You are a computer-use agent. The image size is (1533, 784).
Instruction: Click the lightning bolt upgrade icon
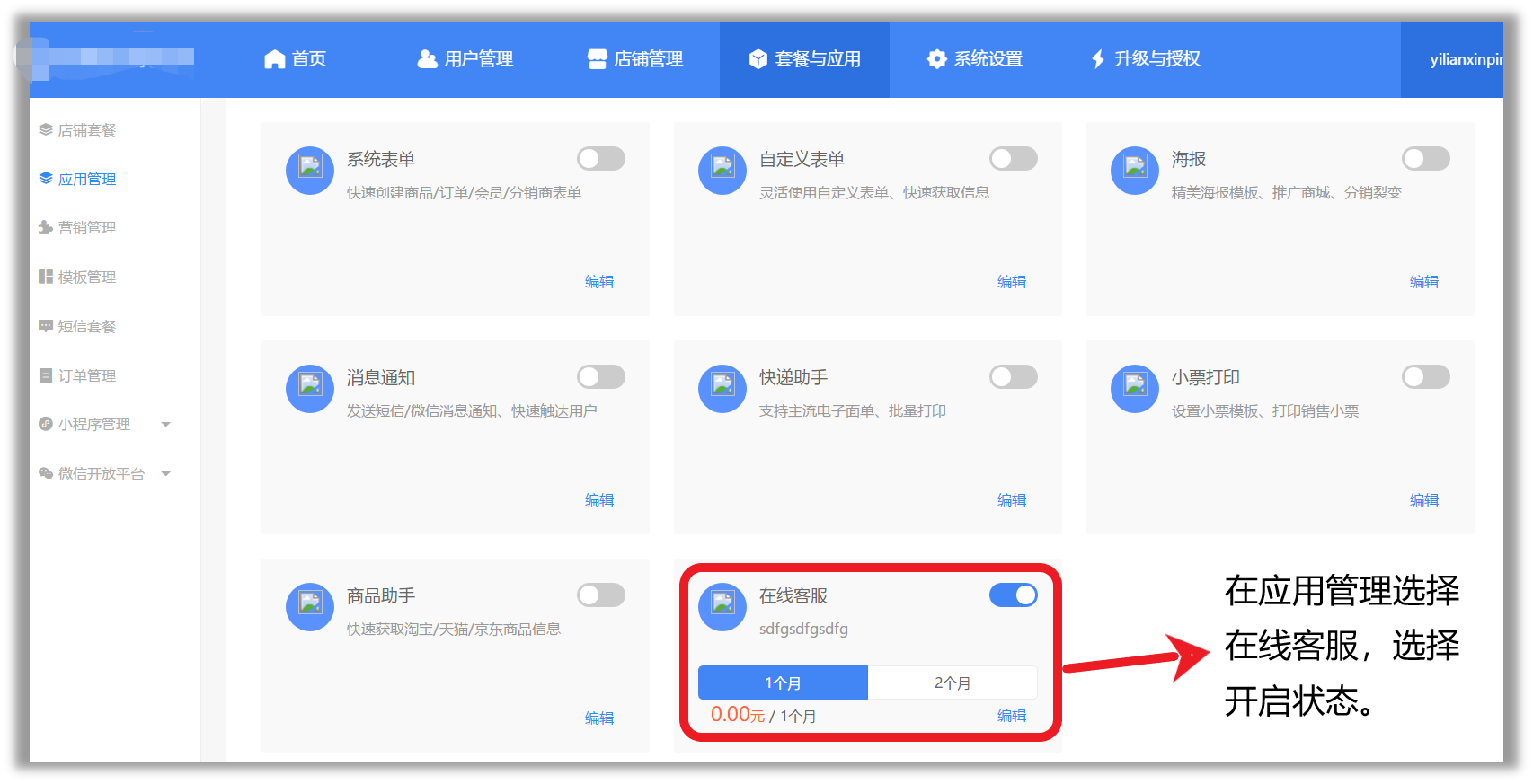coord(1098,59)
